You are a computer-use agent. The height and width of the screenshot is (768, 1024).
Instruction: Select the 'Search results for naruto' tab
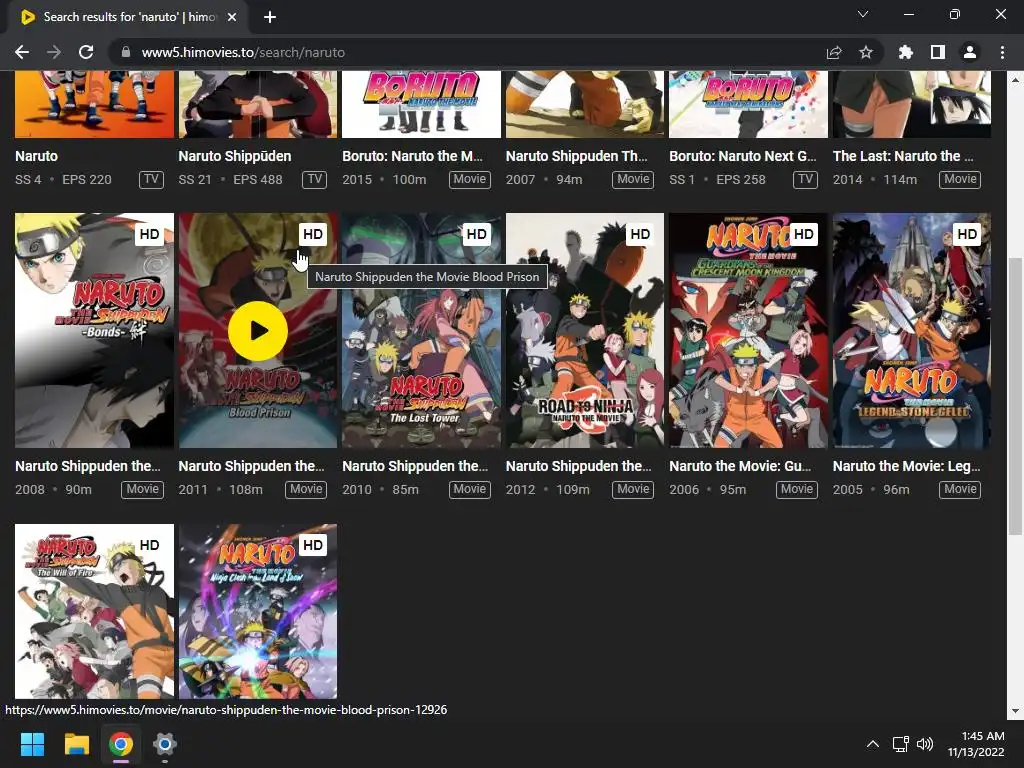[127, 17]
